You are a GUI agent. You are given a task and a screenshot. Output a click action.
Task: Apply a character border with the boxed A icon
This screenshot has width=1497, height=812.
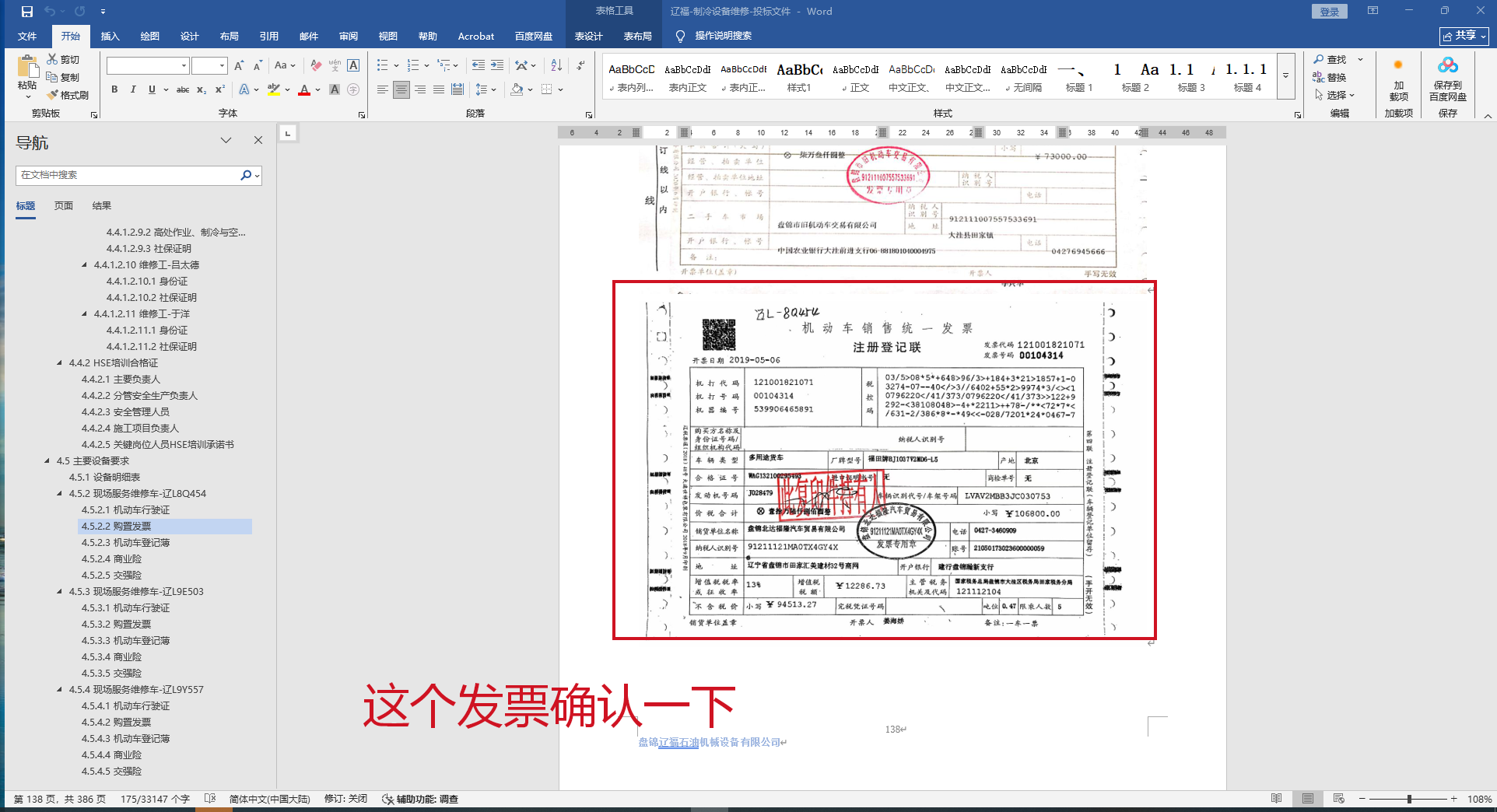pos(353,65)
